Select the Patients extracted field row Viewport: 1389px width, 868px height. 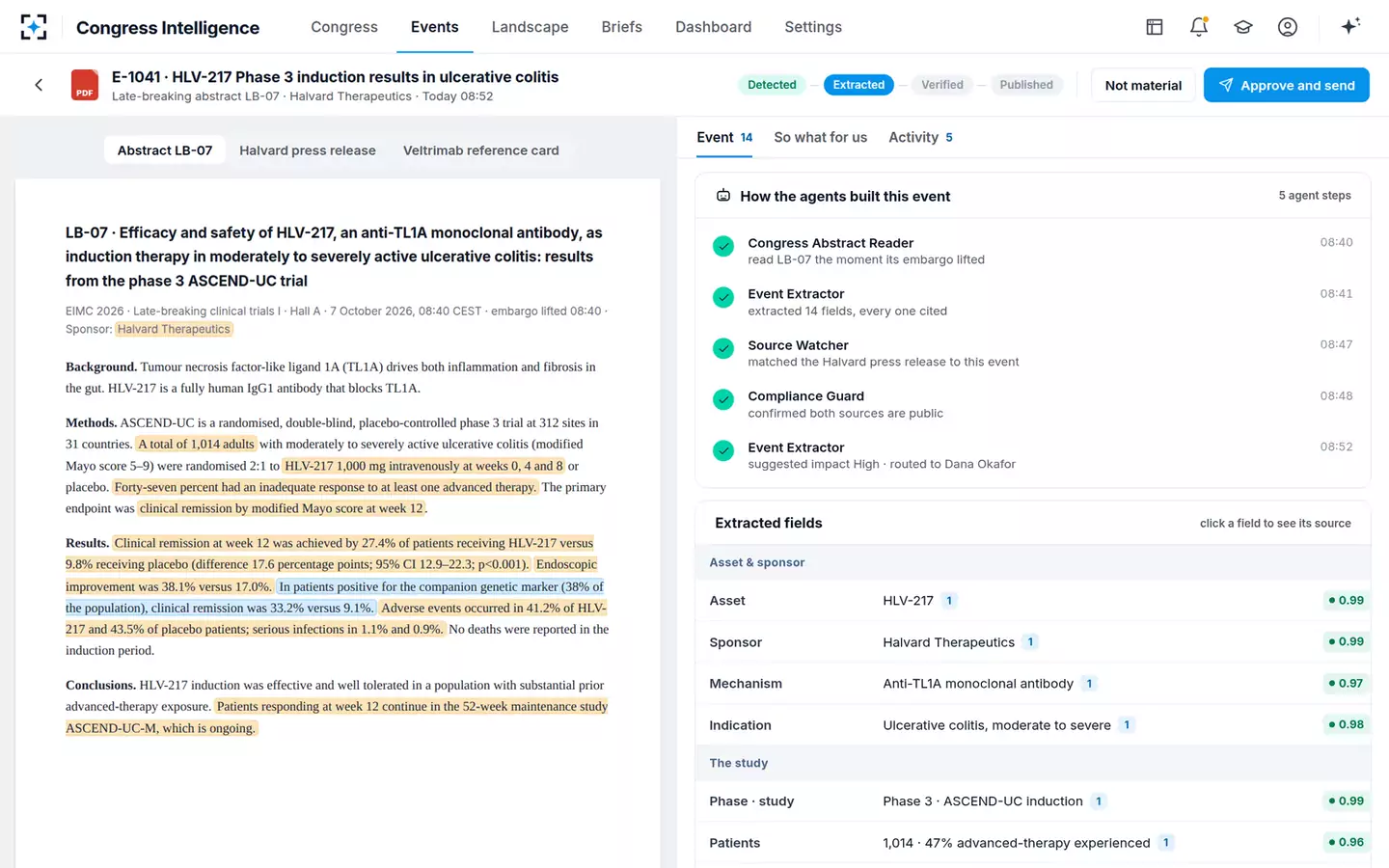1033,842
